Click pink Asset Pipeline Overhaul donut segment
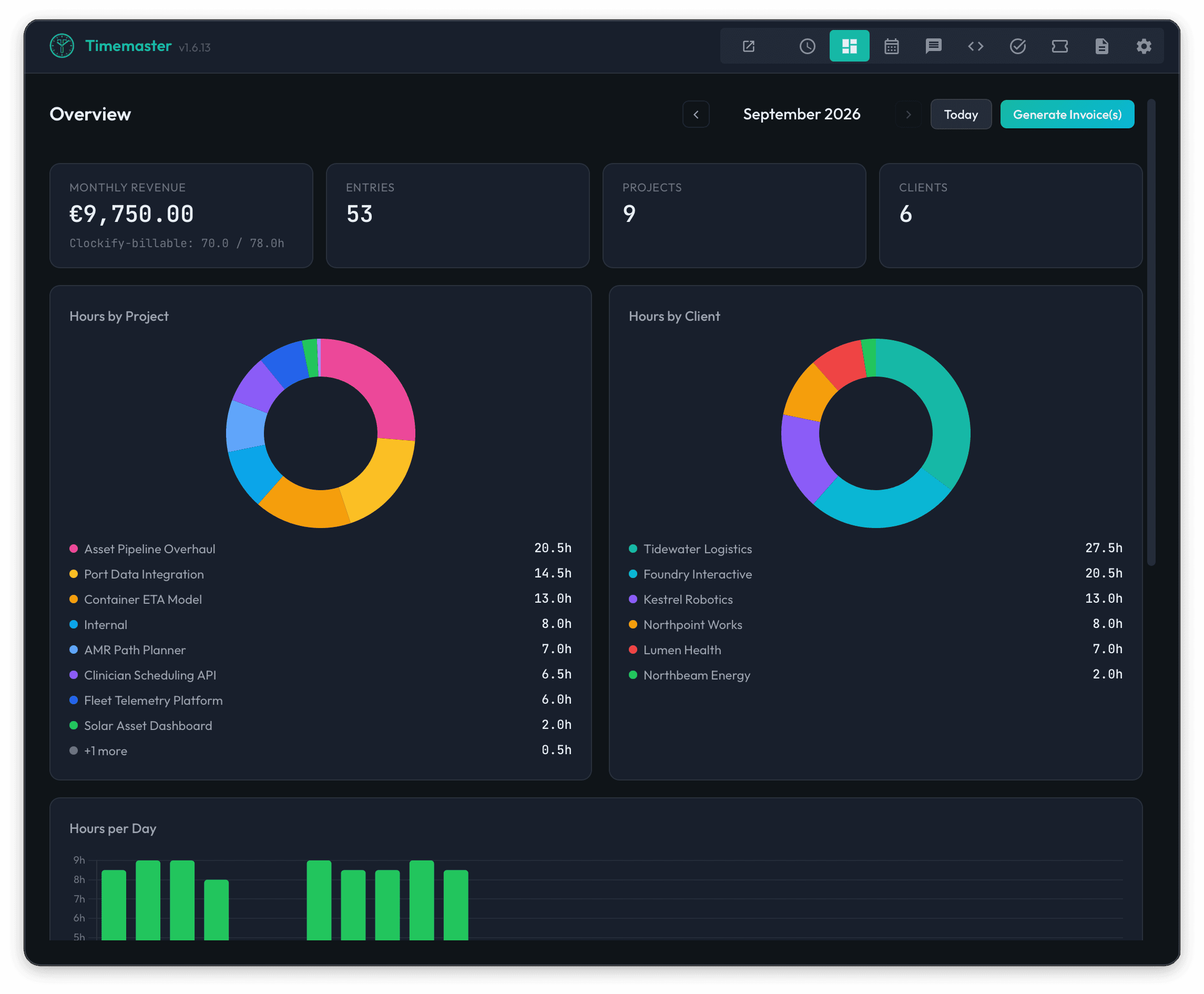The image size is (1204, 994). click(376, 381)
